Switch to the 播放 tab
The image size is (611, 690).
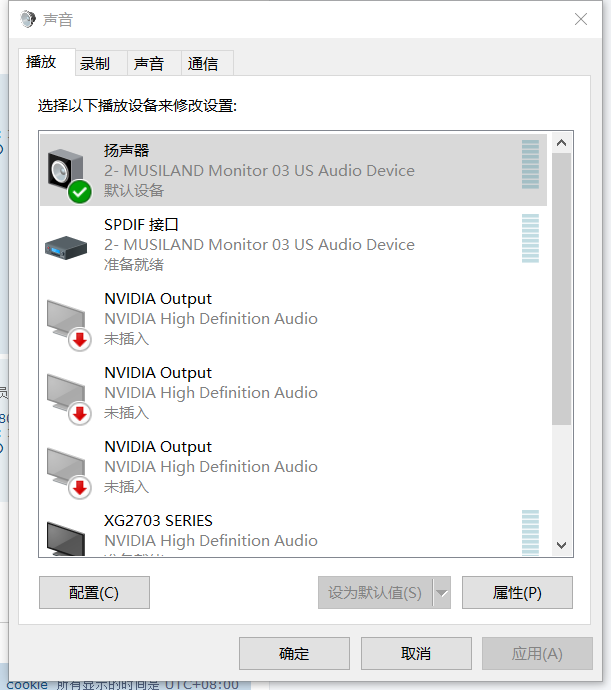click(47, 62)
